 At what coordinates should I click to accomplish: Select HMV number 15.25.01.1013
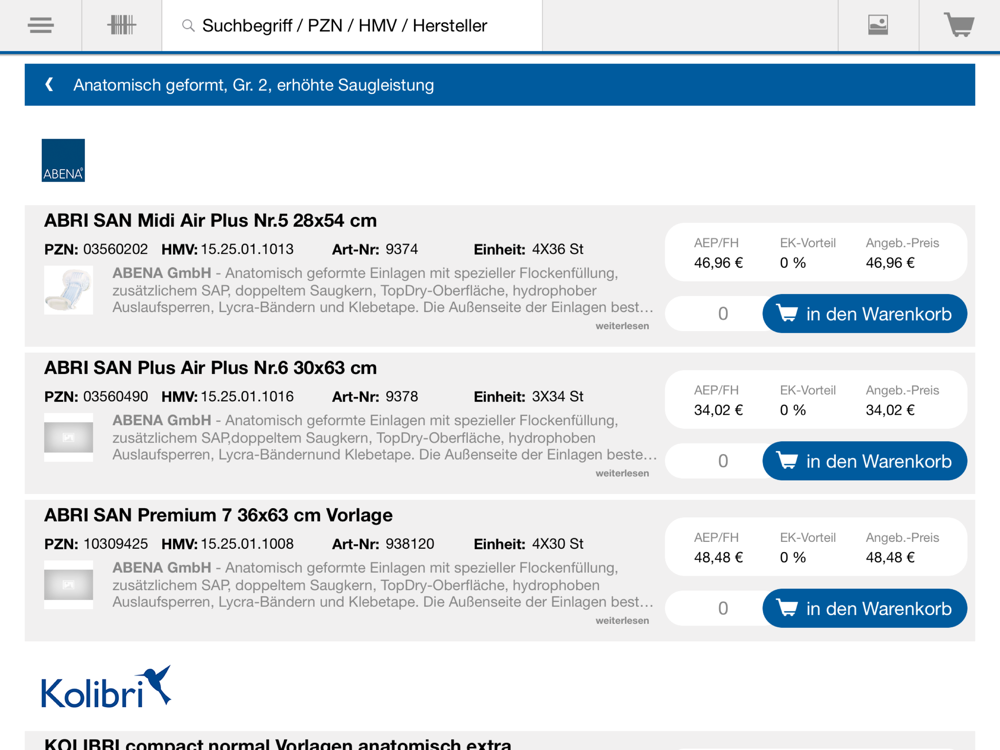[247, 249]
